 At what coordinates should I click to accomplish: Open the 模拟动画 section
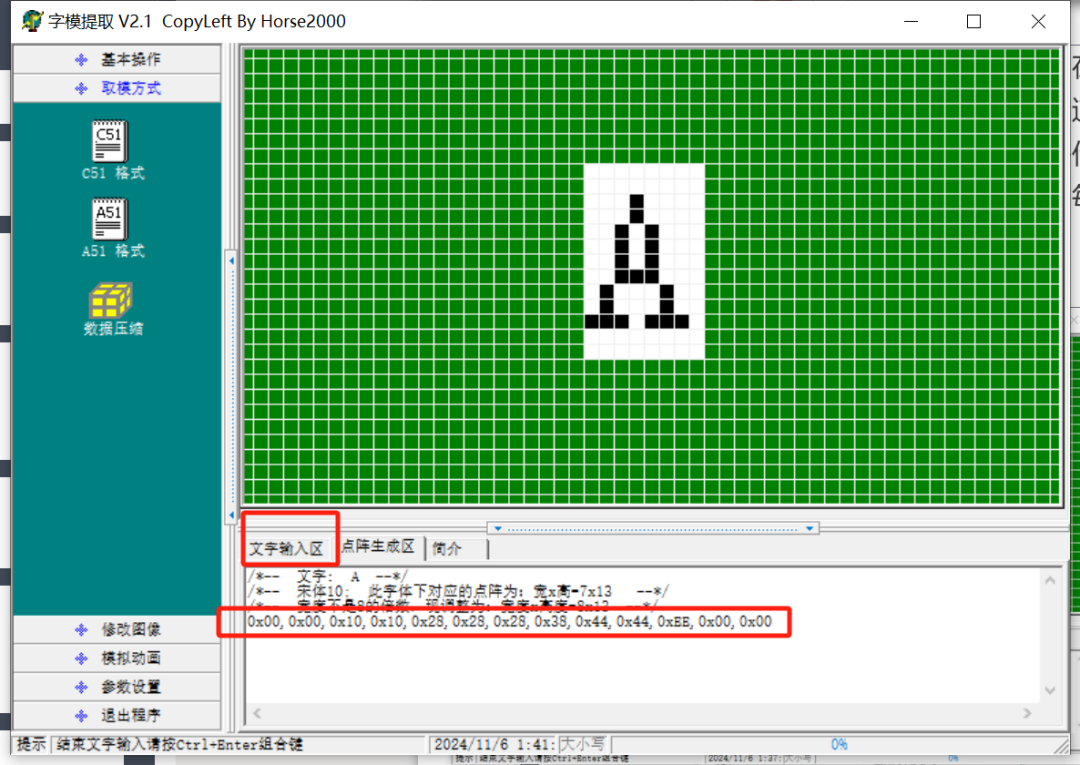[117, 658]
